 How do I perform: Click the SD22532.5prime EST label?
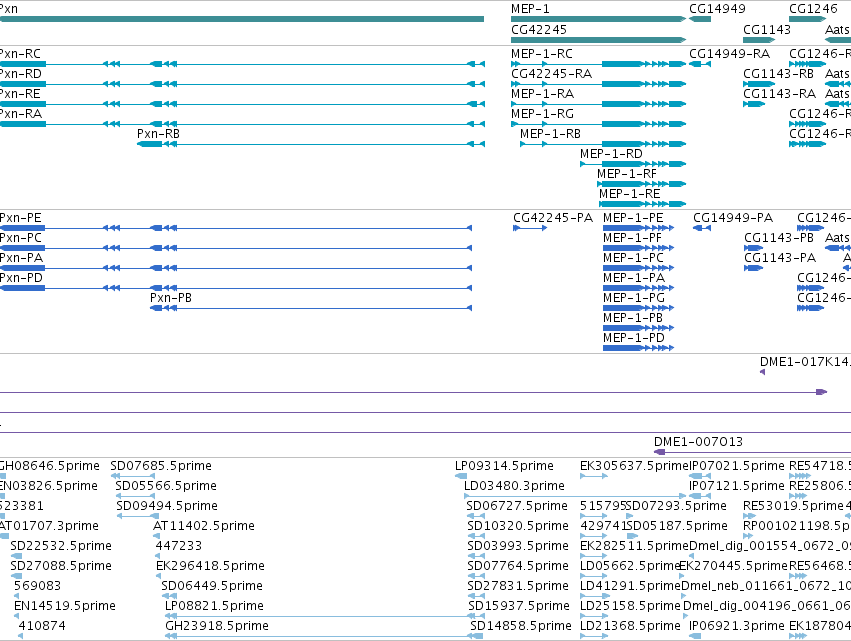coord(61,546)
